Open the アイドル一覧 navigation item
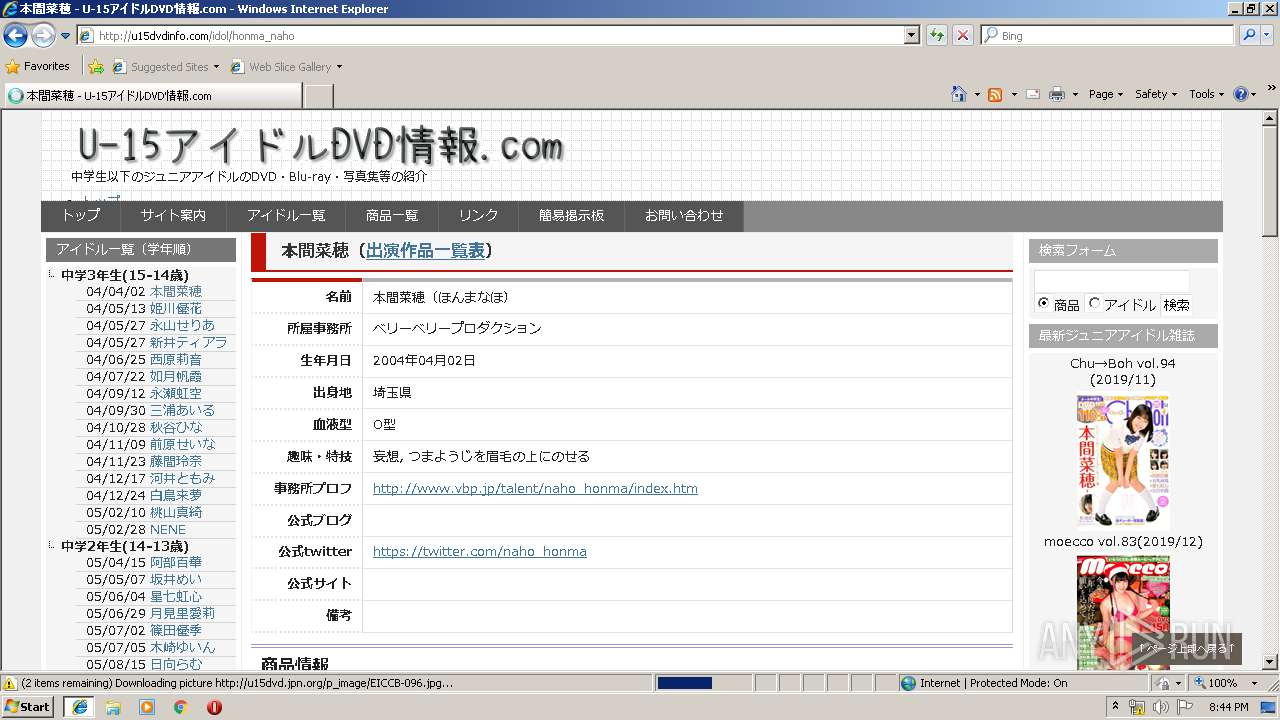Image resolution: width=1280 pixels, height=720 pixels. tap(286, 216)
